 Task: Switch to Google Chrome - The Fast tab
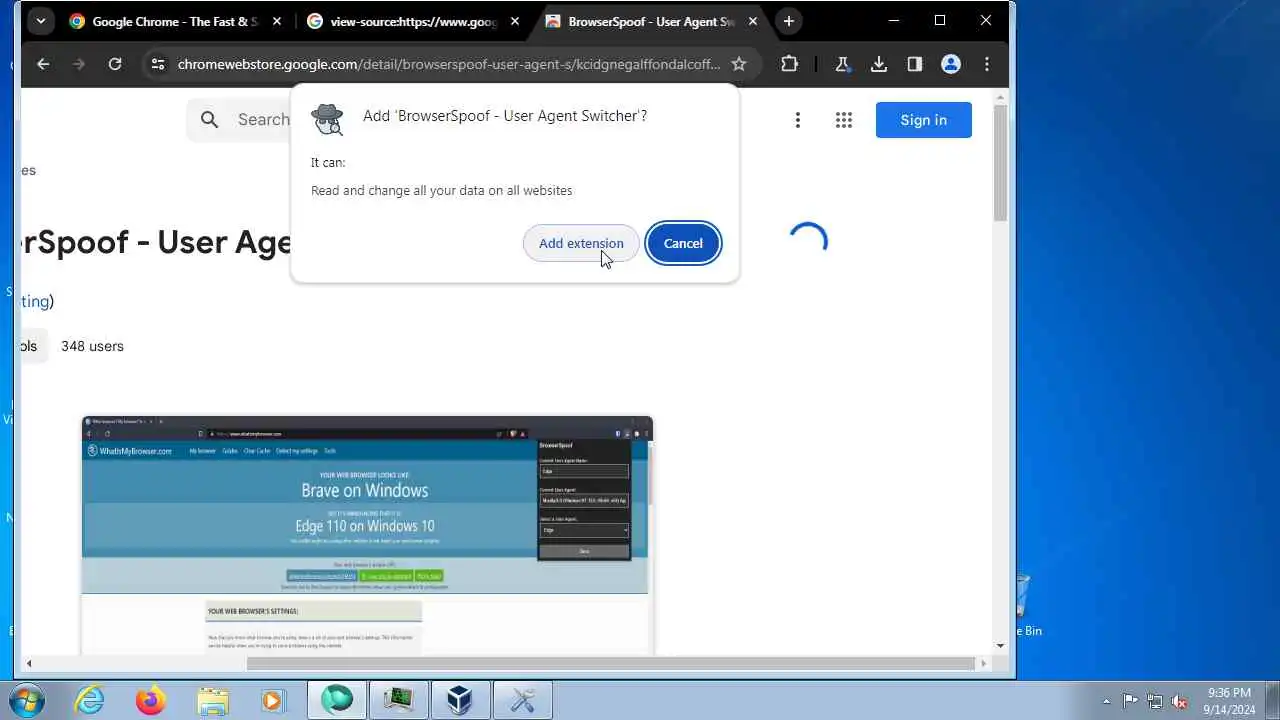[x=162, y=21]
